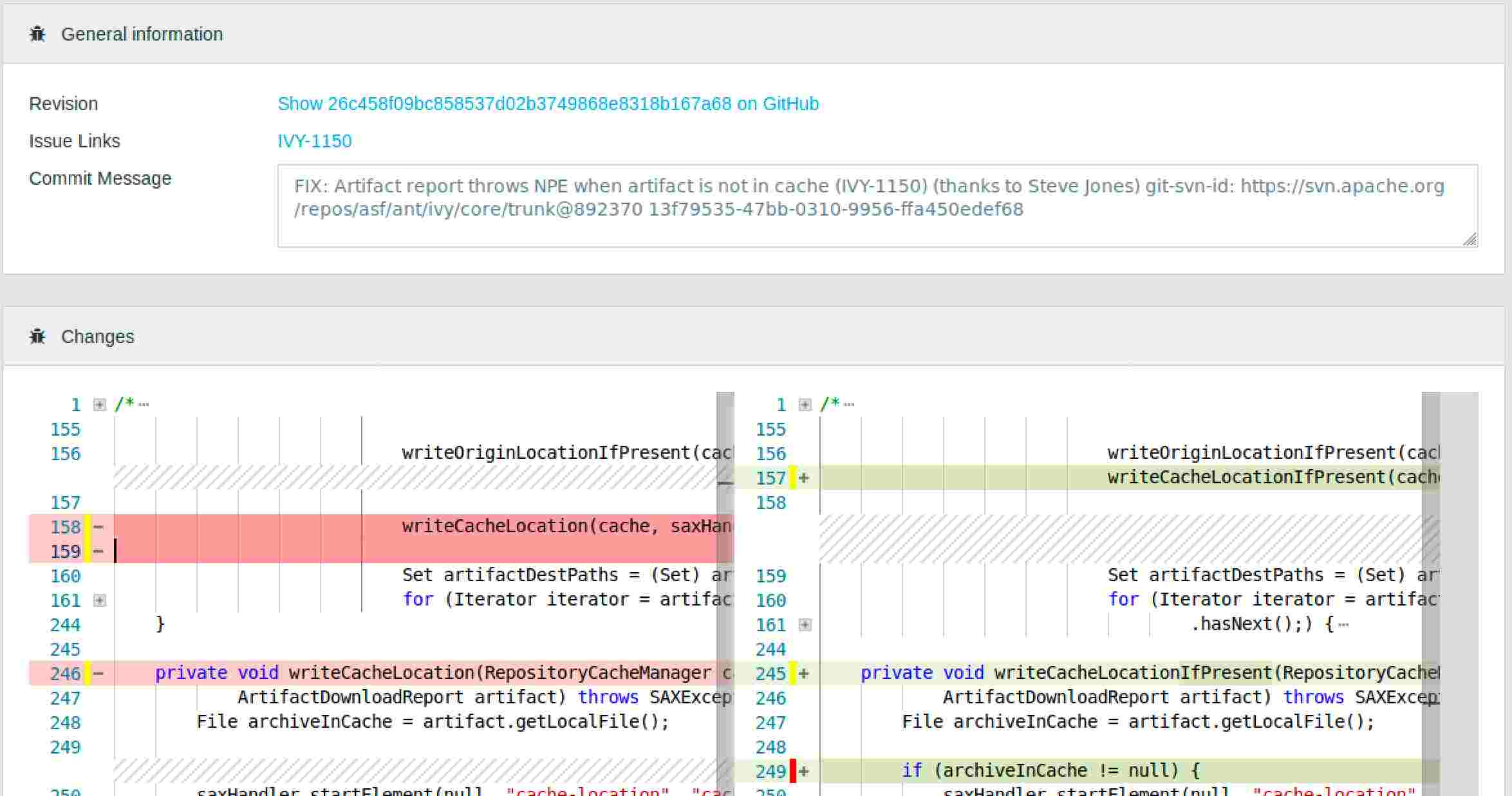1512x796 pixels.
Task: Click the left diff pane vertical scrollbar
Action: point(725,594)
